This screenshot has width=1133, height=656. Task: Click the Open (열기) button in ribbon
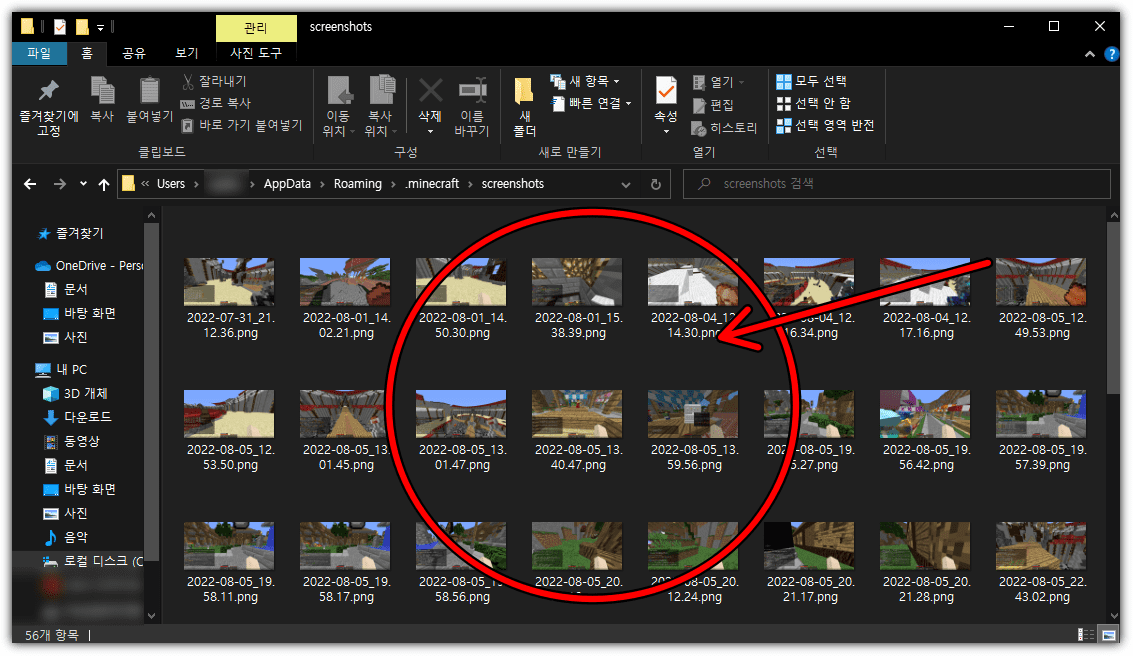pyautogui.click(x=718, y=82)
